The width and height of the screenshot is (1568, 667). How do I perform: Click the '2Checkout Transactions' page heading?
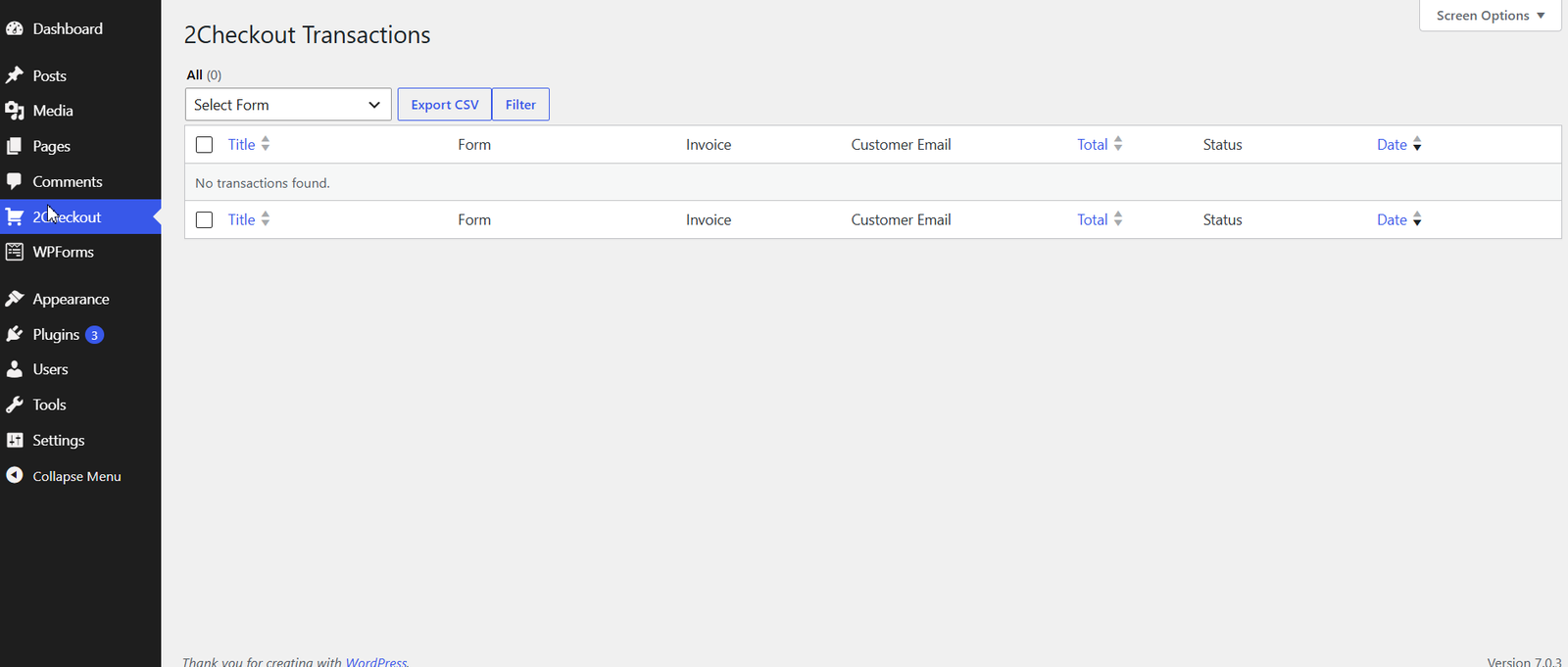pos(307,35)
